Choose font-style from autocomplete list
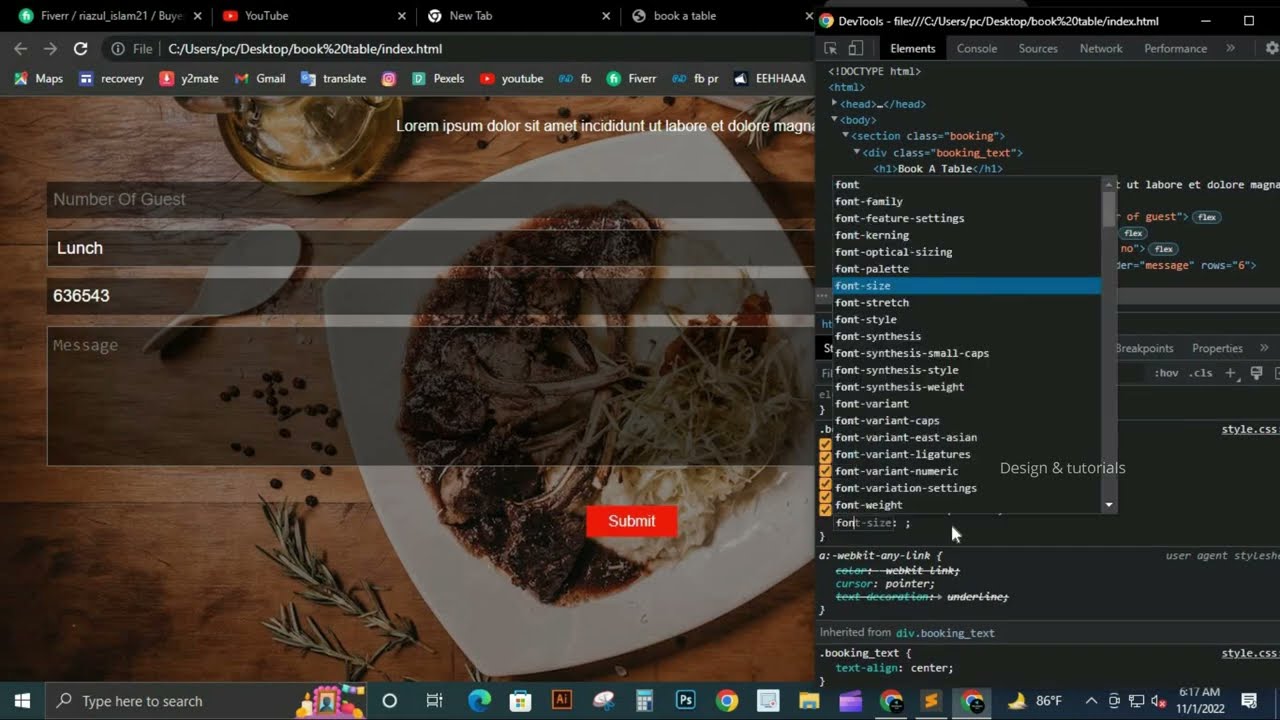 [x=966, y=319]
